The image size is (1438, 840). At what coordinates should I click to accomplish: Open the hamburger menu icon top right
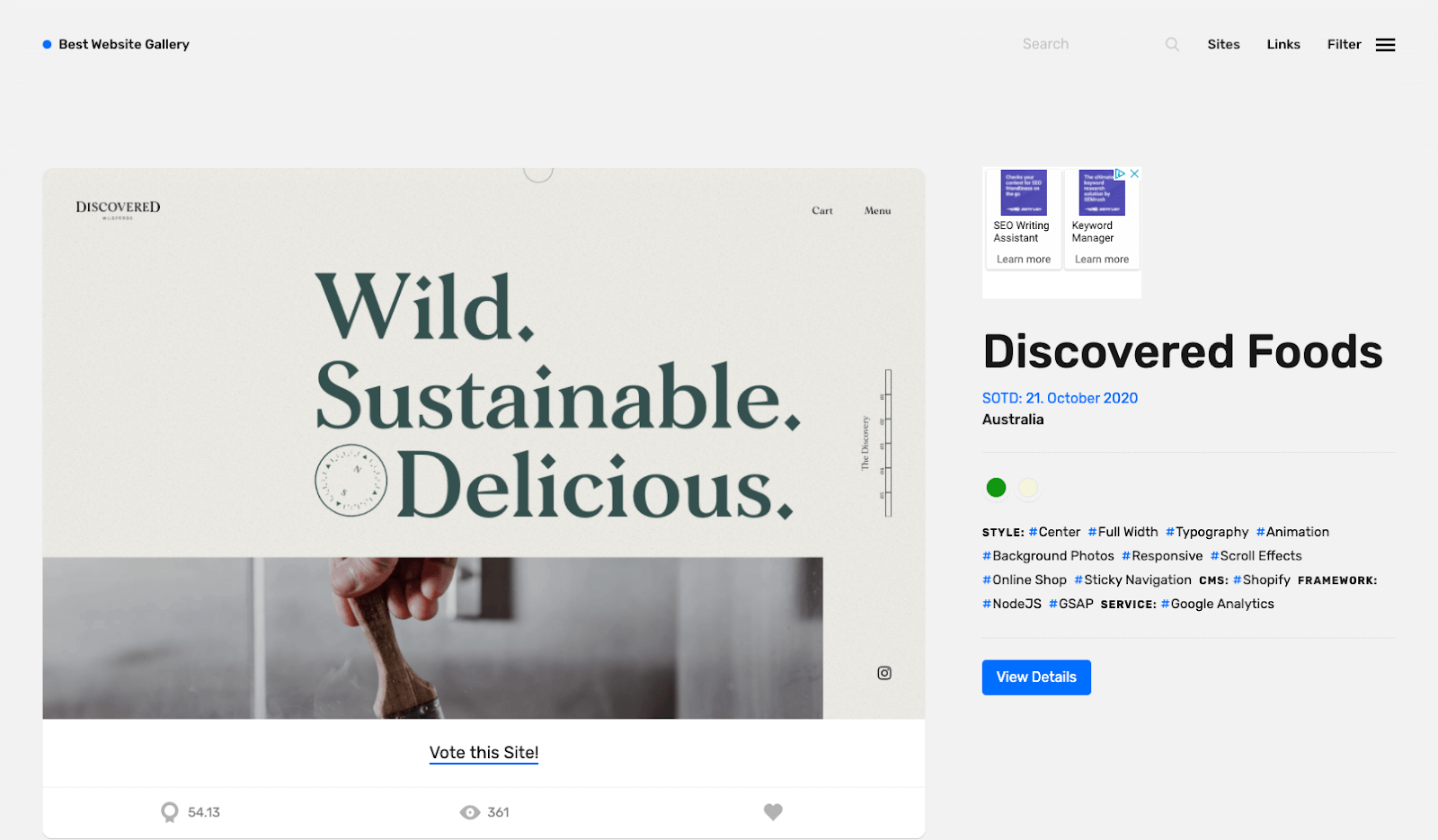[1386, 44]
